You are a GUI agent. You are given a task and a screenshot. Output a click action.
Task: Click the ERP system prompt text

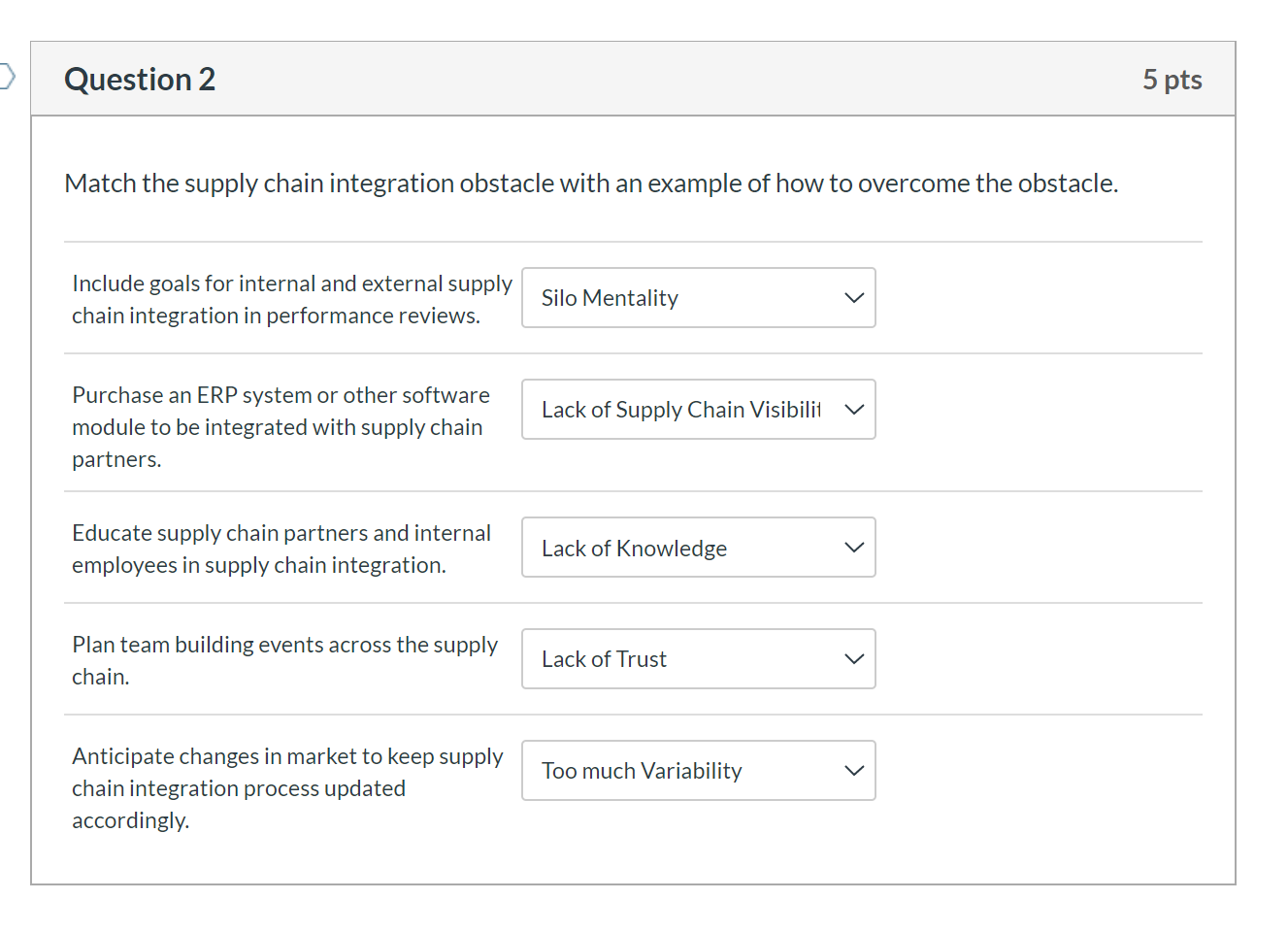click(281, 426)
